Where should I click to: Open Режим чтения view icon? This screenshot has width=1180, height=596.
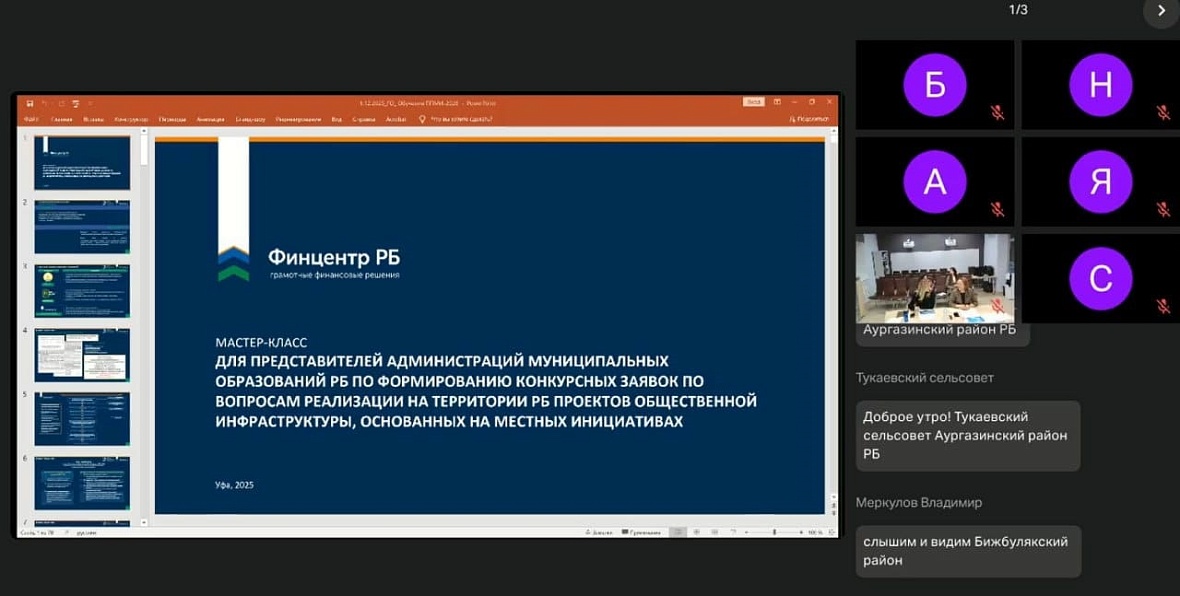pyautogui.click(x=715, y=532)
